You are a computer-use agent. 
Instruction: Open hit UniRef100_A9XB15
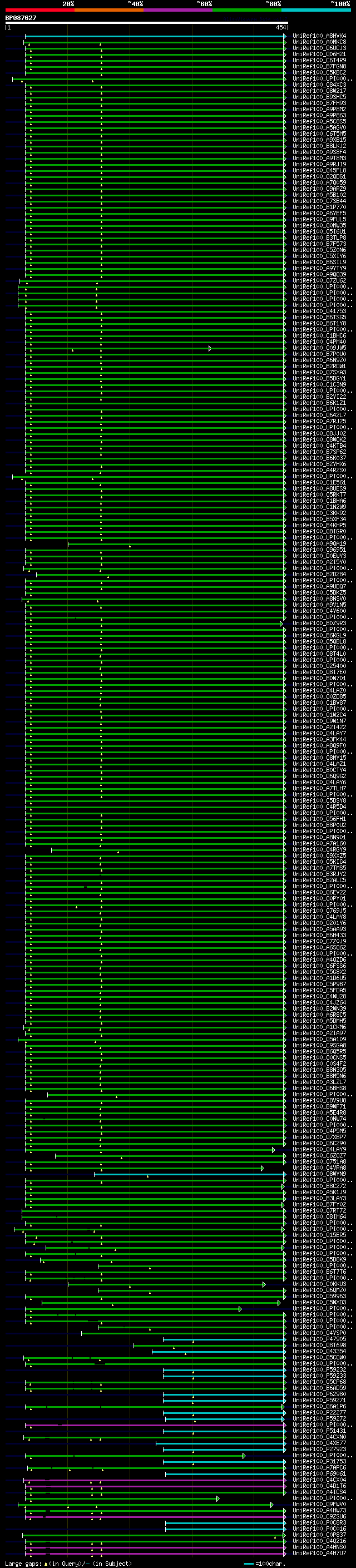click(x=319, y=140)
